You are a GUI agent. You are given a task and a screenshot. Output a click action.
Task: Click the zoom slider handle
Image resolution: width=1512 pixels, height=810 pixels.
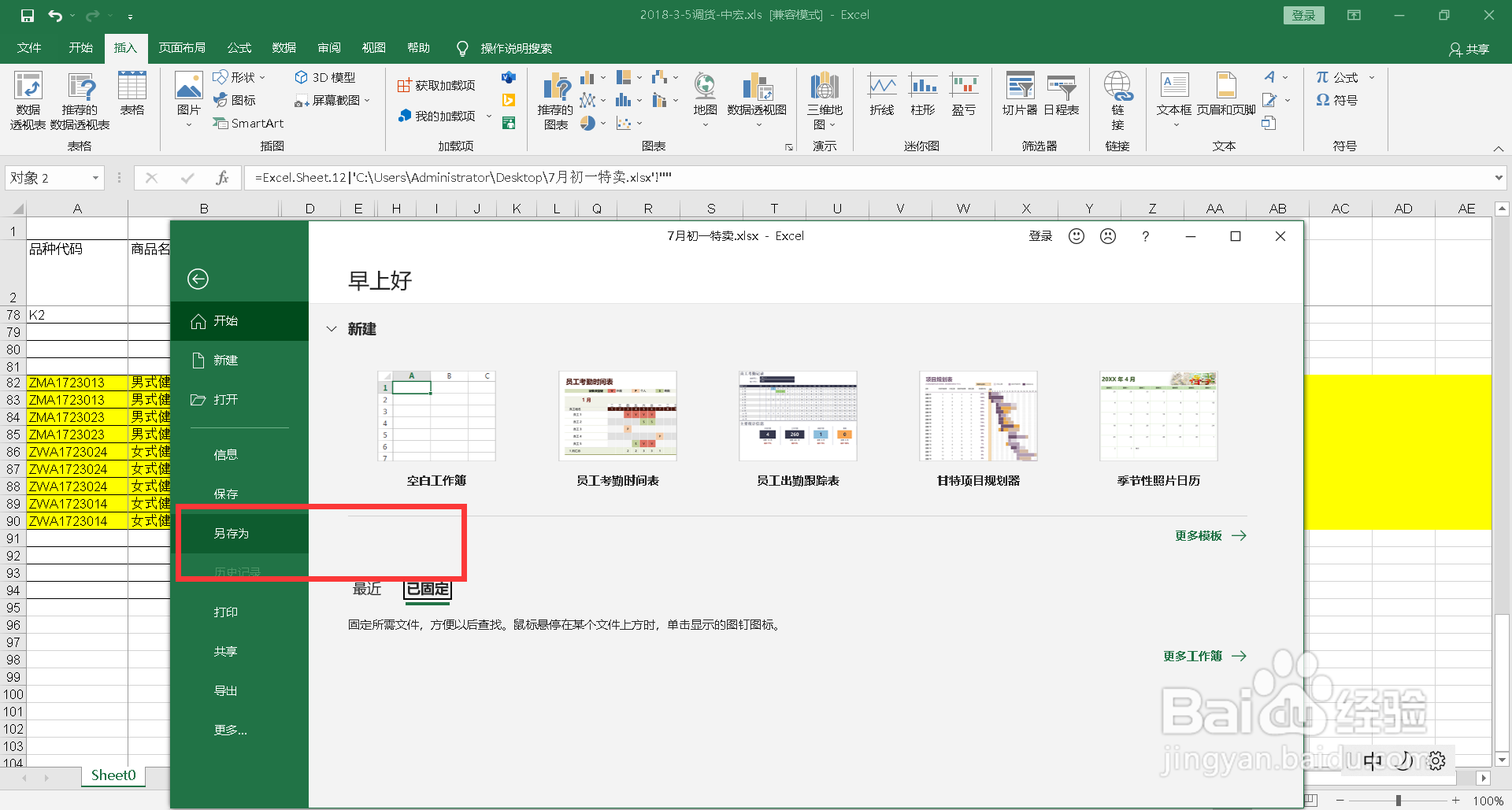coord(1398,801)
